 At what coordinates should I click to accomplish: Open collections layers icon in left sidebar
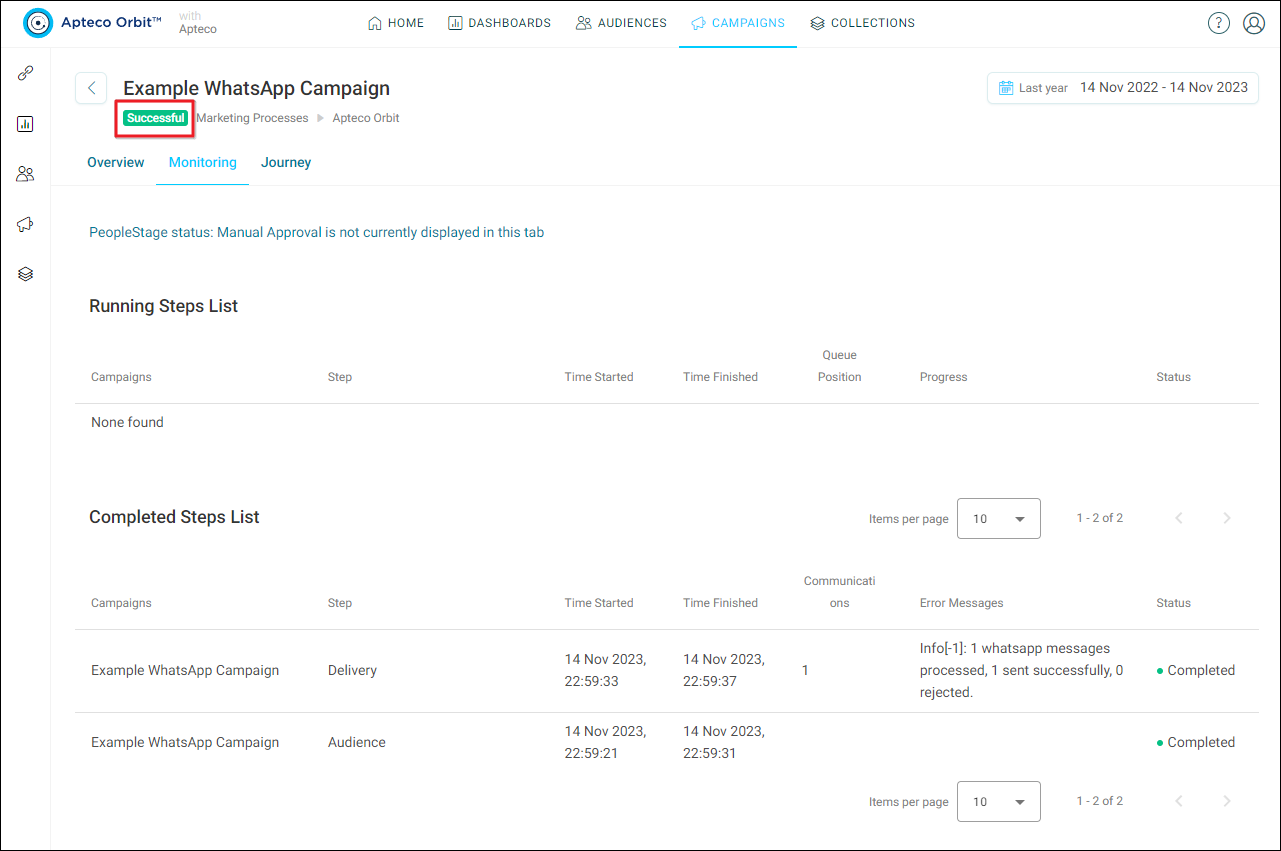pos(26,274)
